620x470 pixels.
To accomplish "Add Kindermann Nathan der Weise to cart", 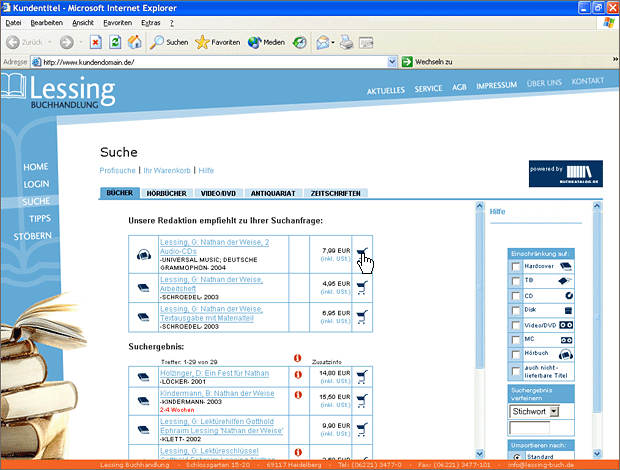I will click(x=362, y=400).
